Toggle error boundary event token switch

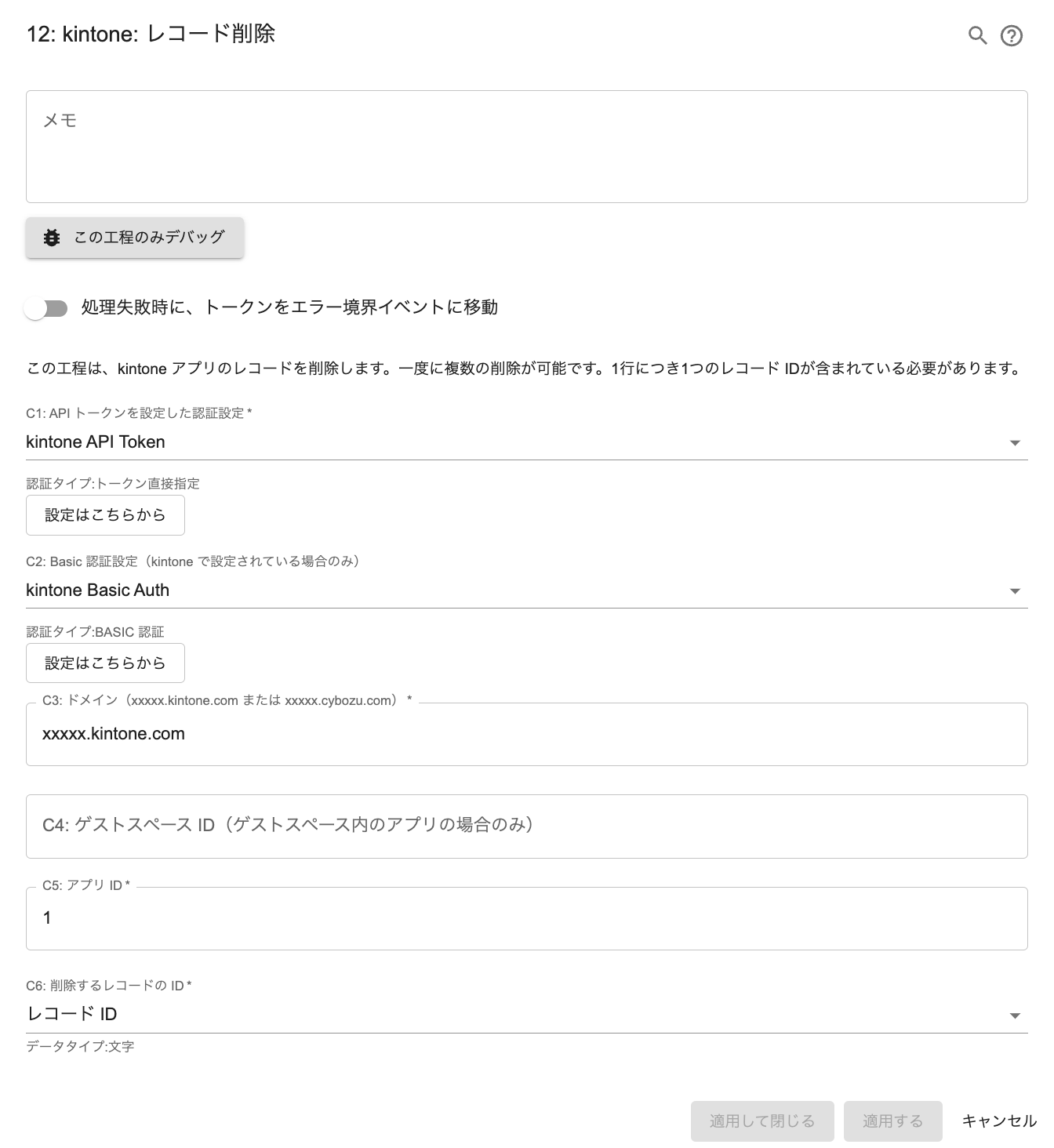coord(46,308)
